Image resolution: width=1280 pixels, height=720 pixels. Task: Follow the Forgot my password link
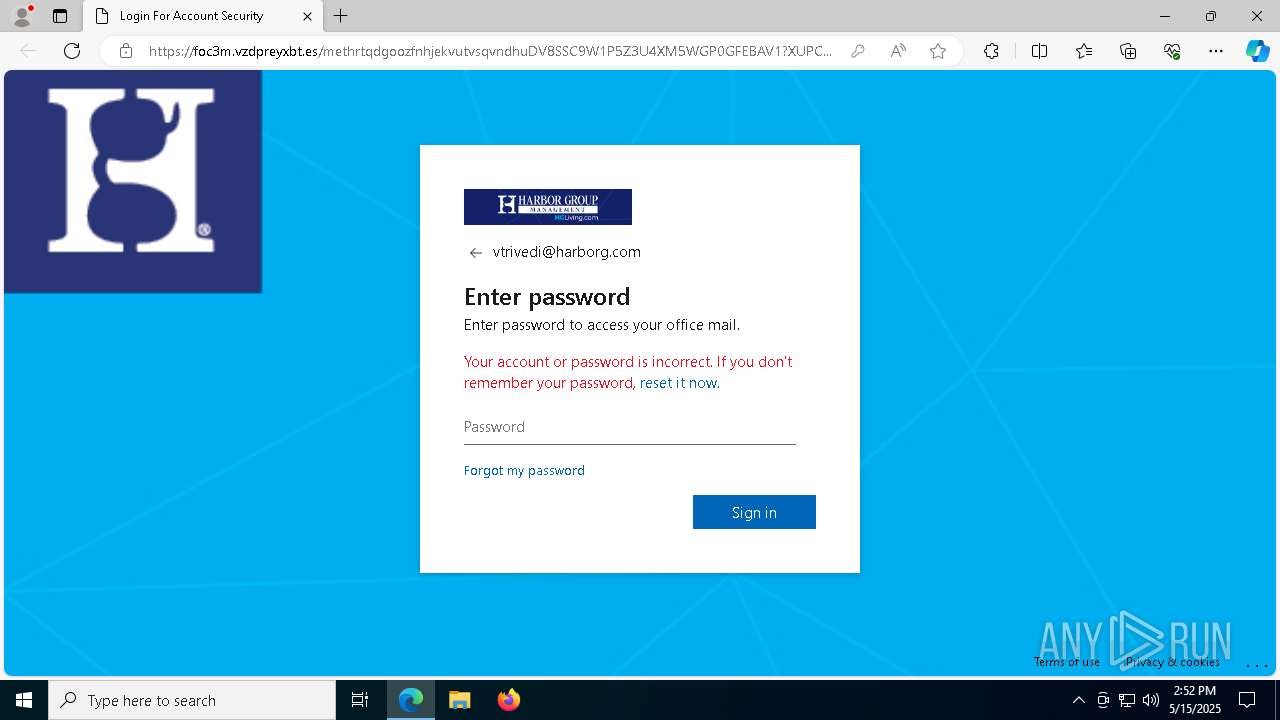click(x=524, y=470)
